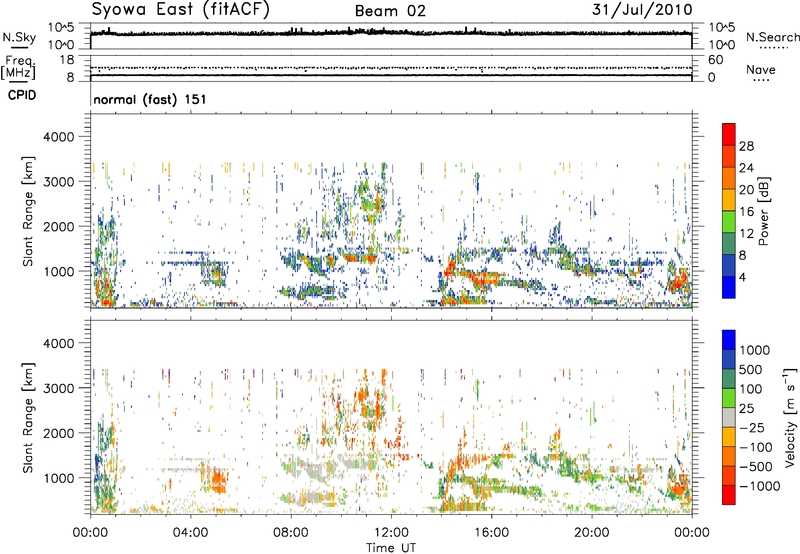Click the '08:00' time axis tick label
Screen dimensions: 800x554
(291, 533)
